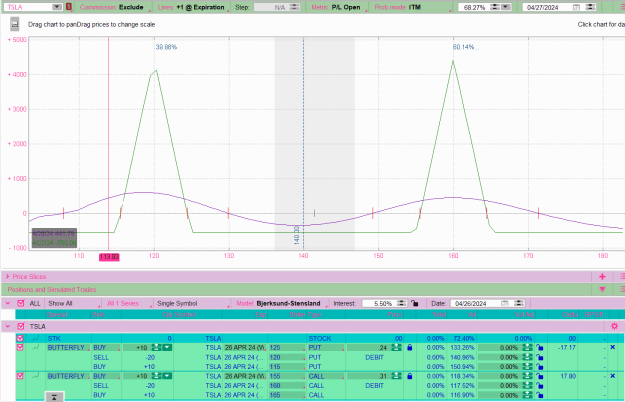Adjust the 68.27% probability stepper
This screenshot has height=402, width=625.
(495, 7)
